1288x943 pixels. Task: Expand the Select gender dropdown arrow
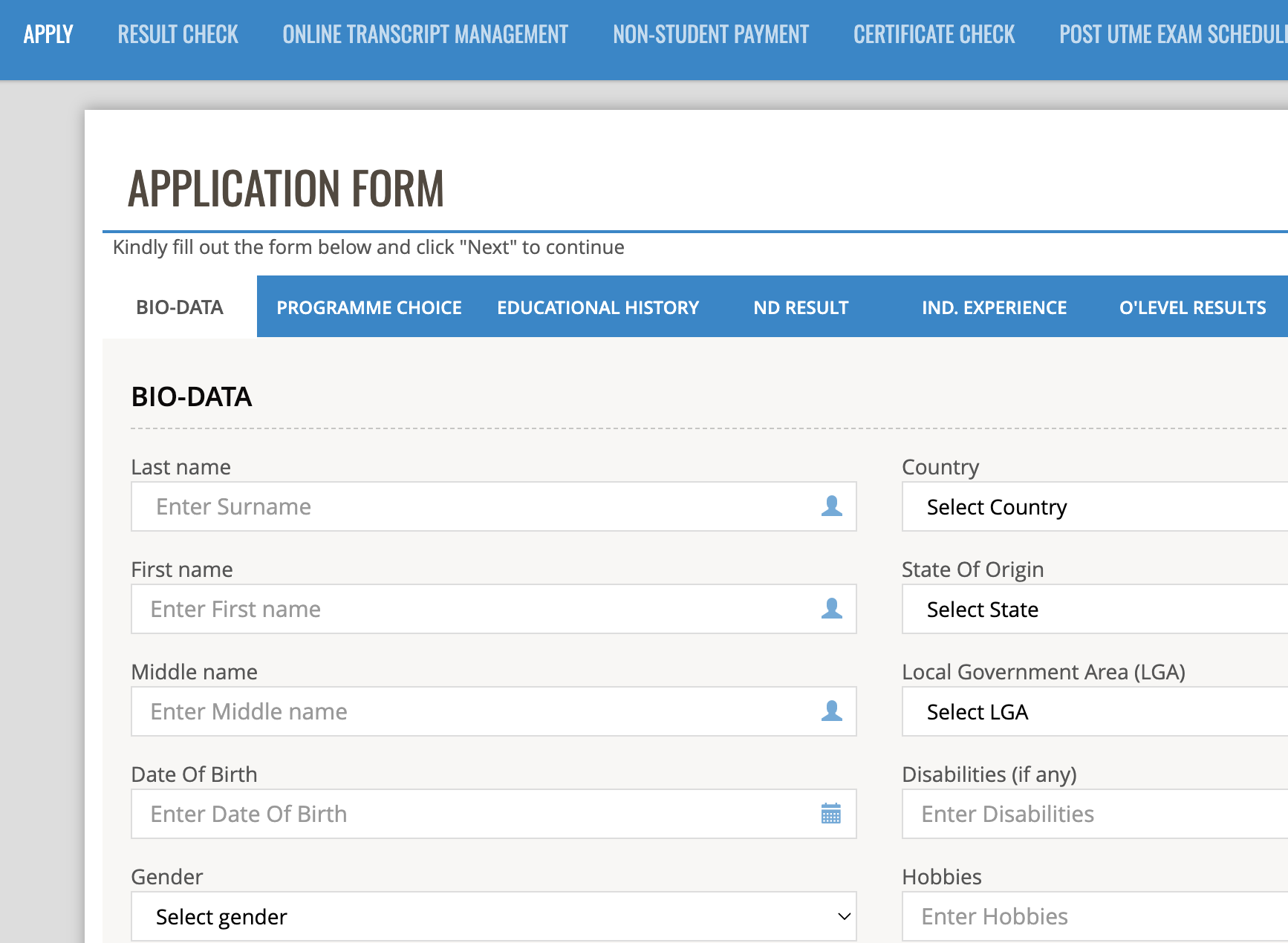(844, 916)
